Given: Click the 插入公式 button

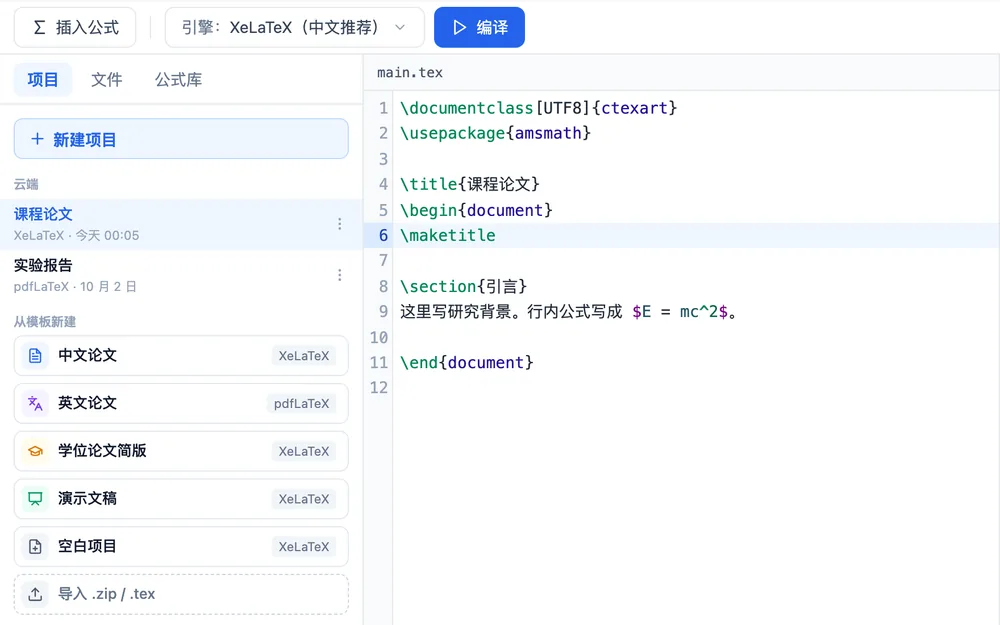Looking at the screenshot, I should tap(75, 27).
